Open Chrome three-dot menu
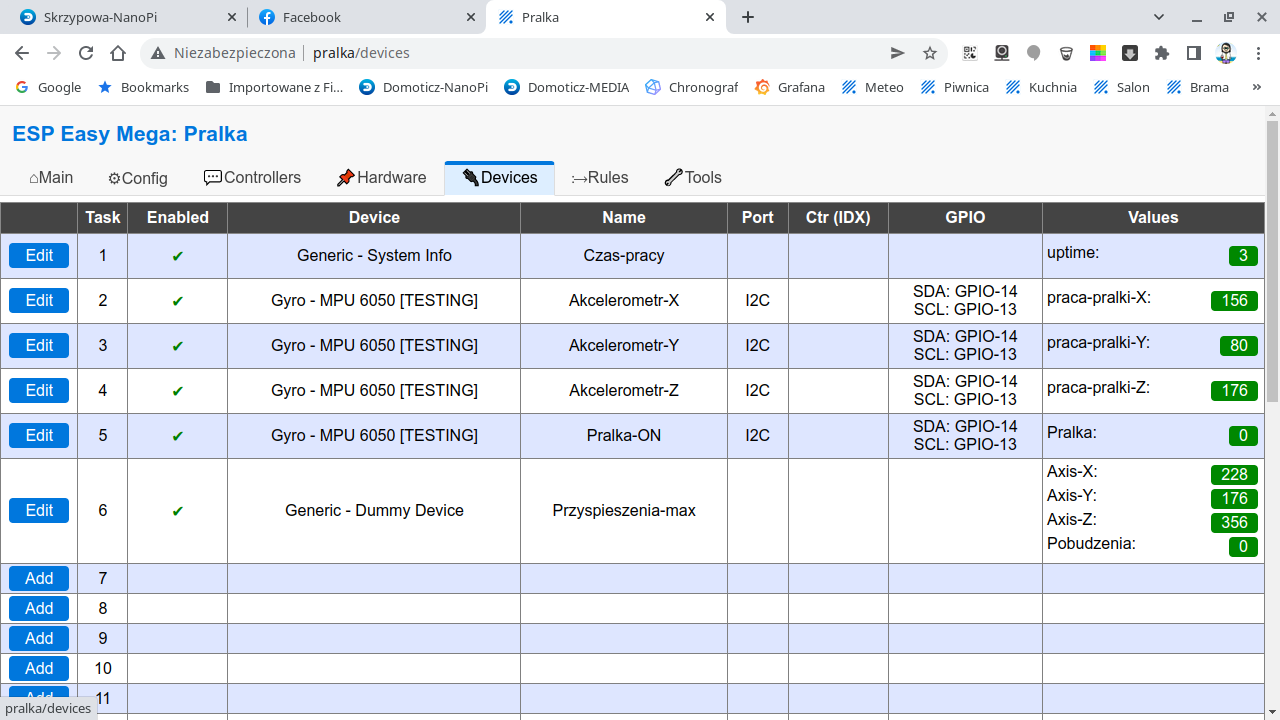Viewport: 1280px width, 720px height. click(1258, 53)
